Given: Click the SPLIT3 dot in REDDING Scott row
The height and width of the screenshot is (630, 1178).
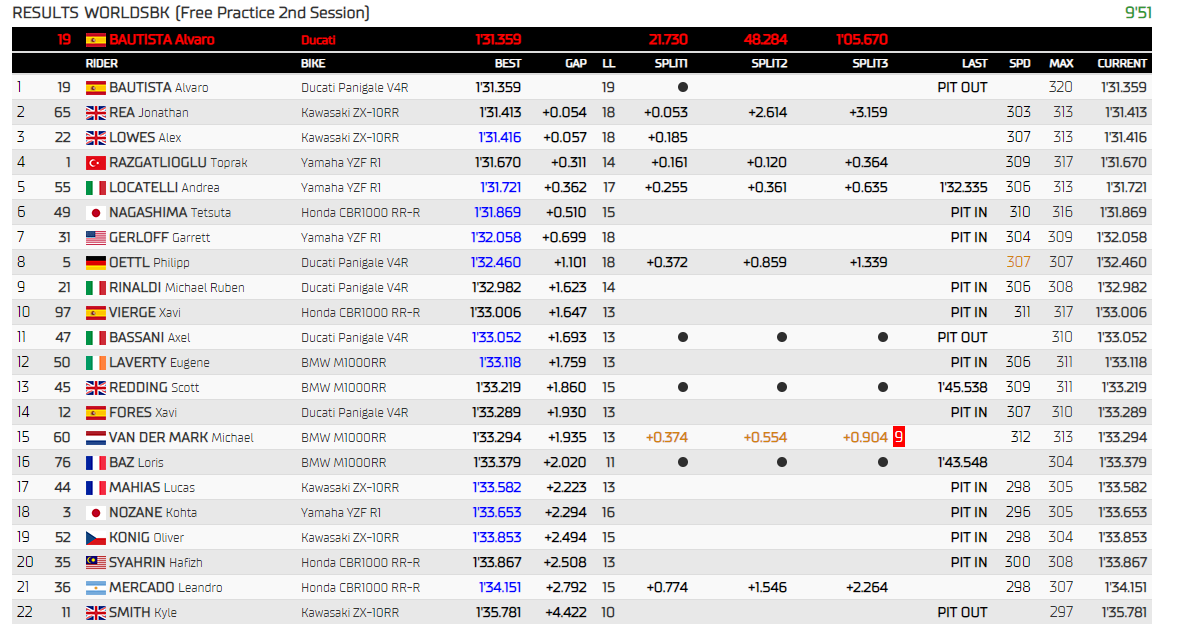Looking at the screenshot, I should click(883, 387).
